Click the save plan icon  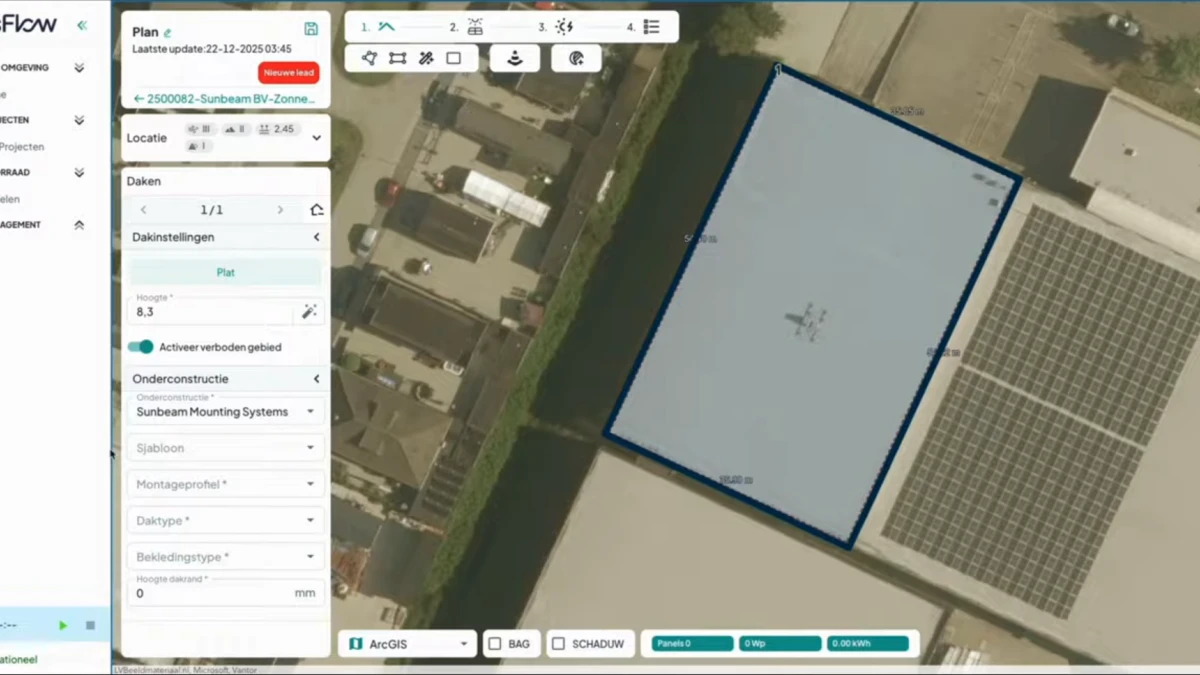(x=311, y=30)
